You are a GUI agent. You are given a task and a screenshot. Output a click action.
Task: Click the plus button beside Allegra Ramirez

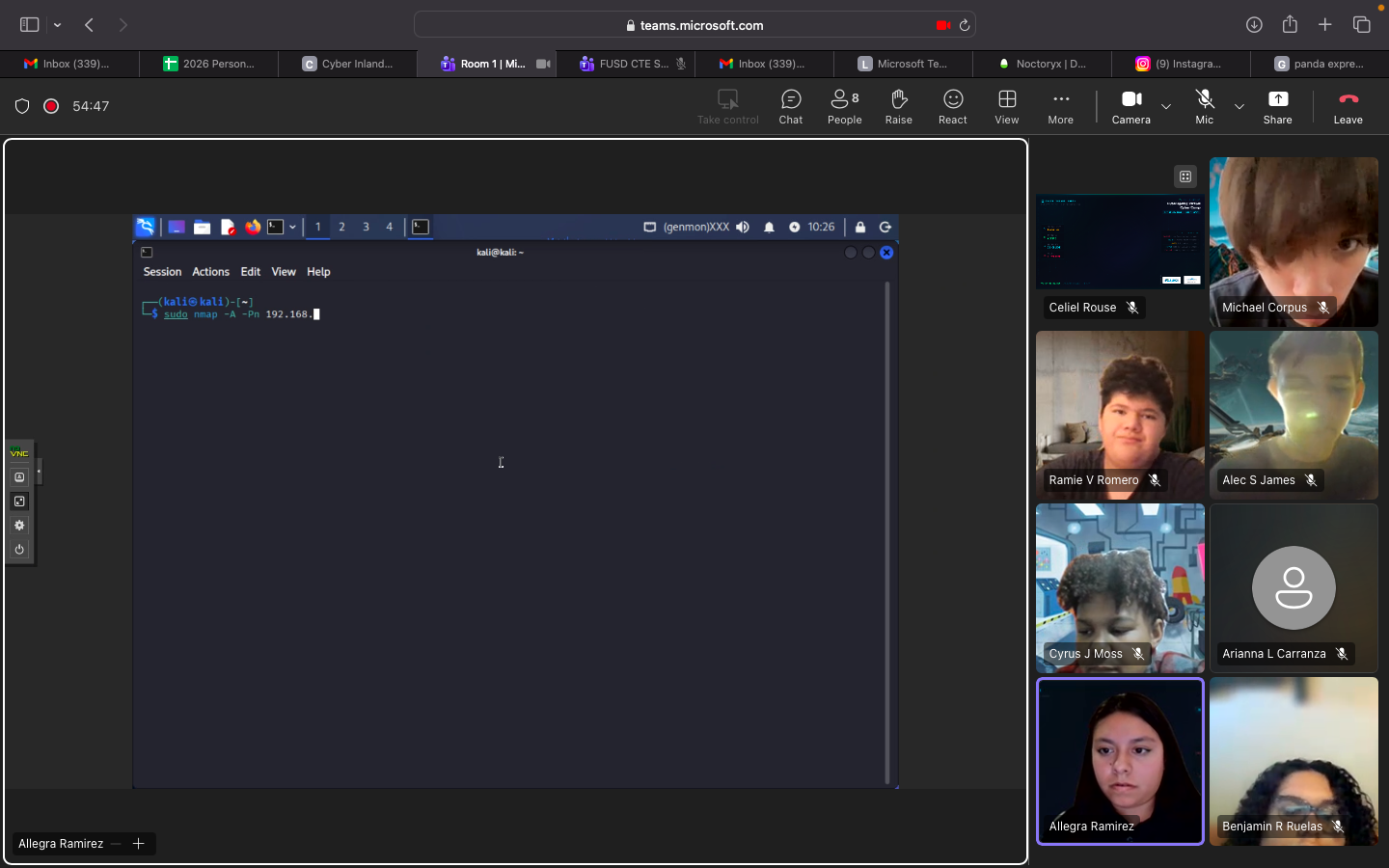click(x=139, y=844)
